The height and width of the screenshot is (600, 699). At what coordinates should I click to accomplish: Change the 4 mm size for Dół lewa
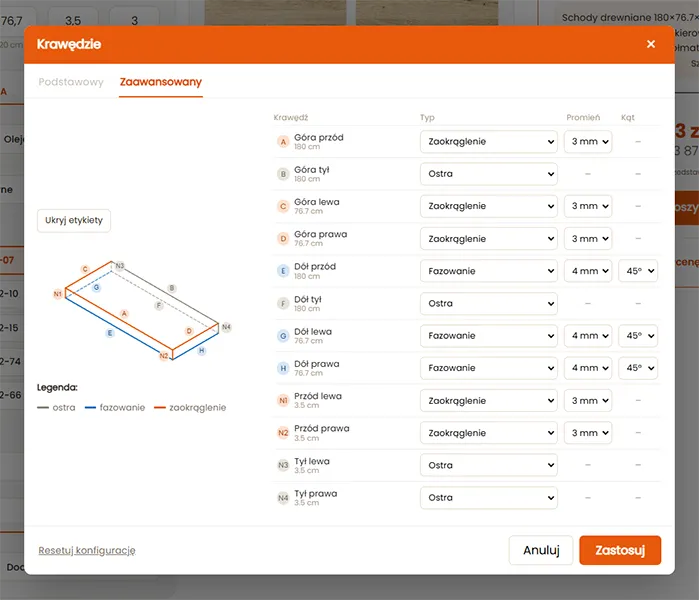[588, 336]
